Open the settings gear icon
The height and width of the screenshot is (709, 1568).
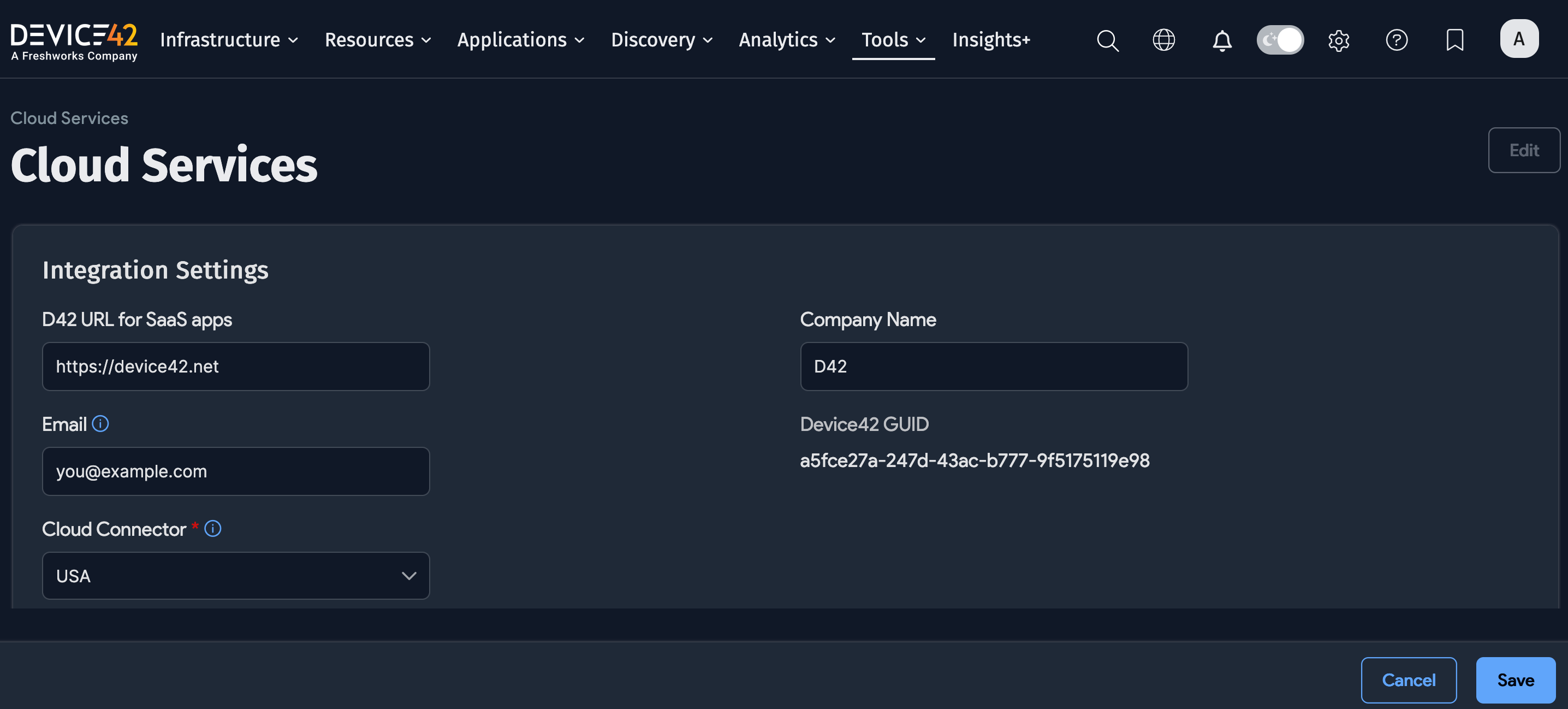click(1339, 40)
